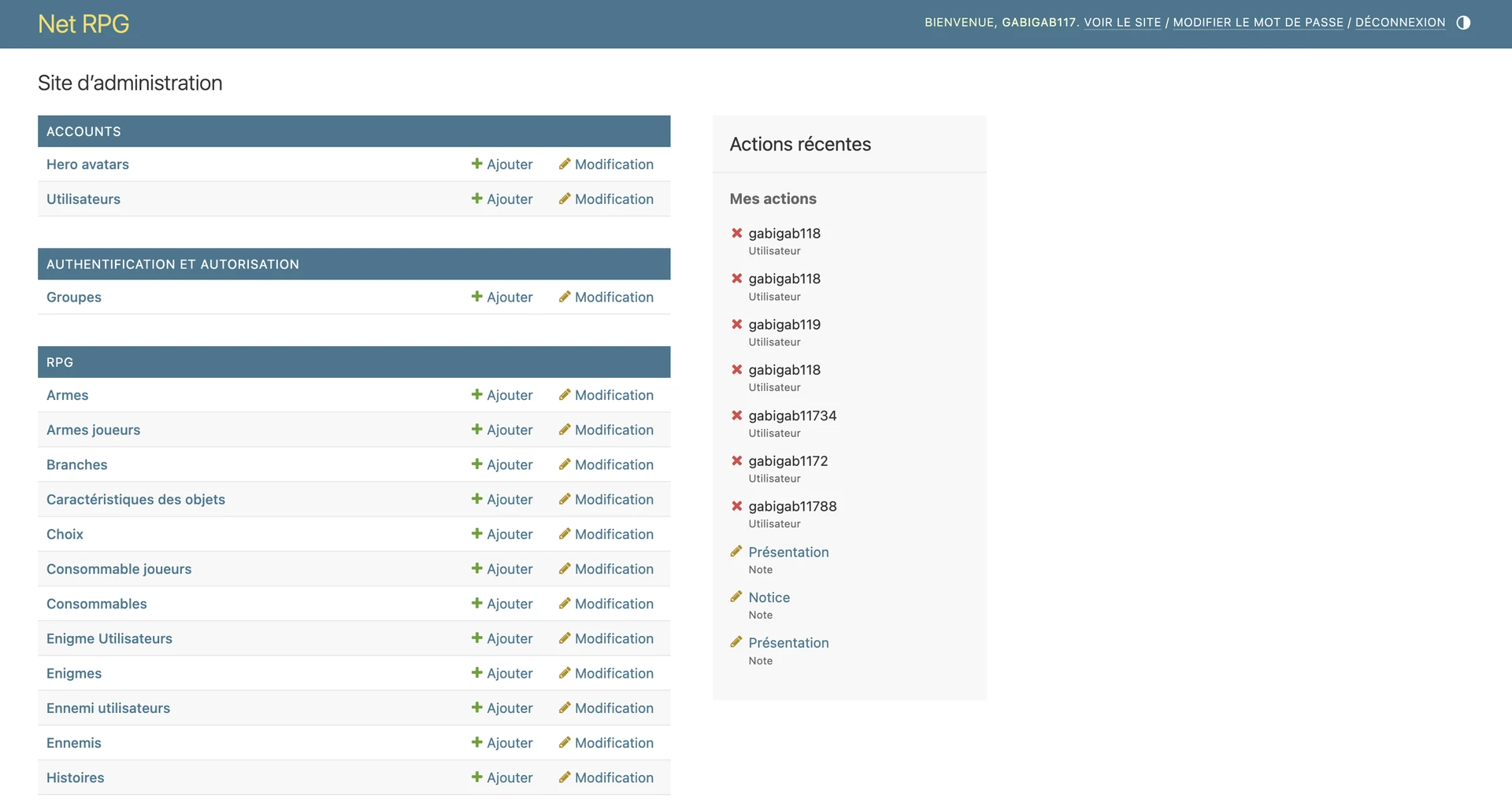
Task: Toggle the light/dark theme icon
Action: point(1463,23)
